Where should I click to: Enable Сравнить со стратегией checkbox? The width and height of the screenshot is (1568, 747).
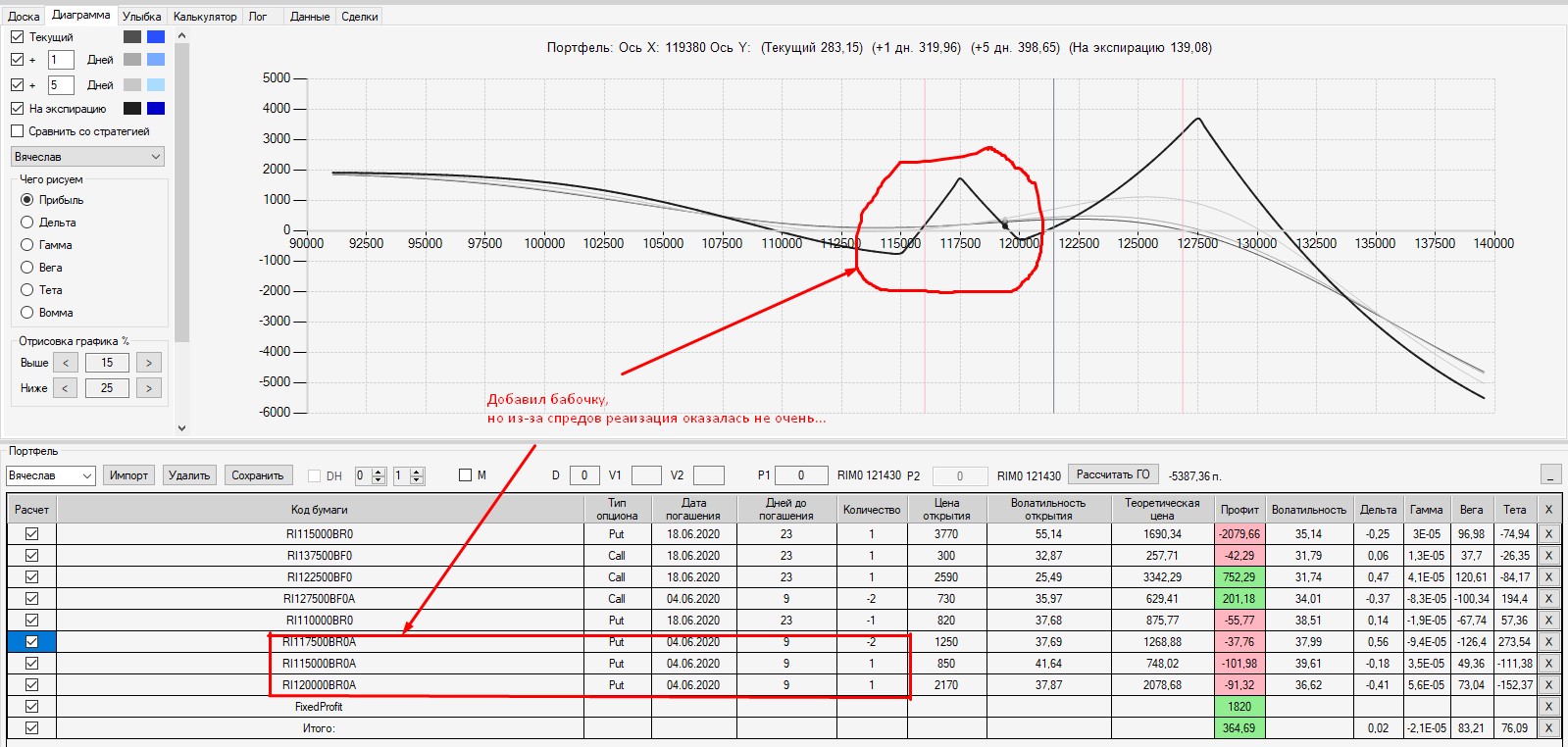(17, 131)
